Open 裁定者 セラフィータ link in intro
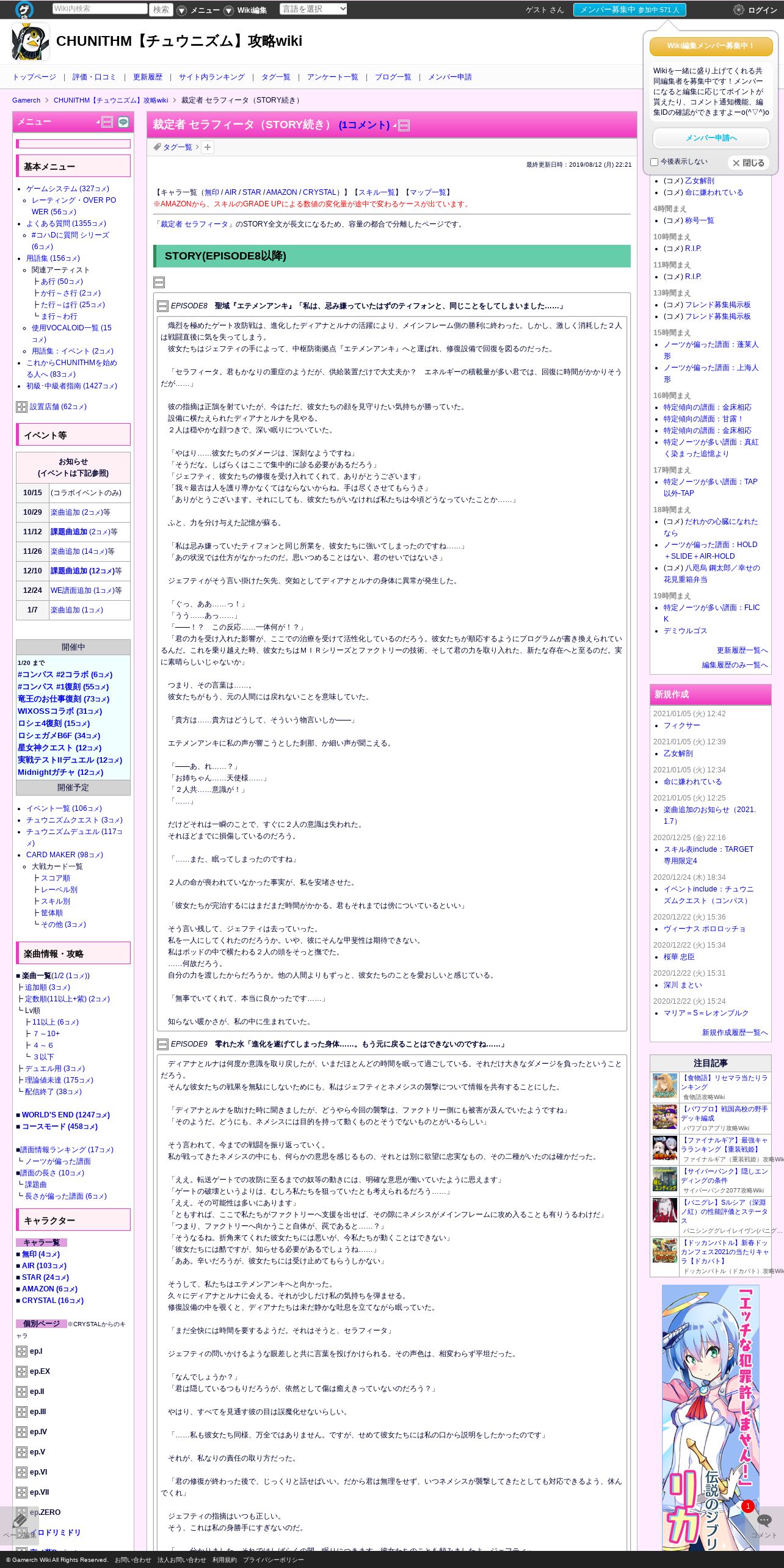This screenshot has width=784, height=1568. coord(194,225)
